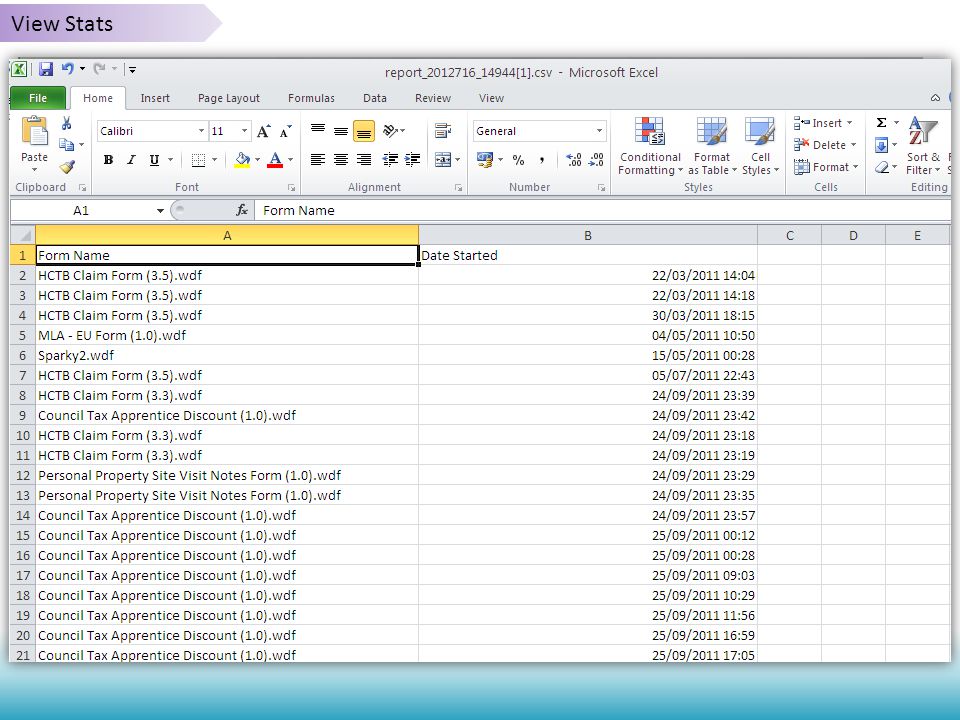The image size is (960, 720).
Task: Open Font group dialog launcher
Action: click(x=291, y=188)
